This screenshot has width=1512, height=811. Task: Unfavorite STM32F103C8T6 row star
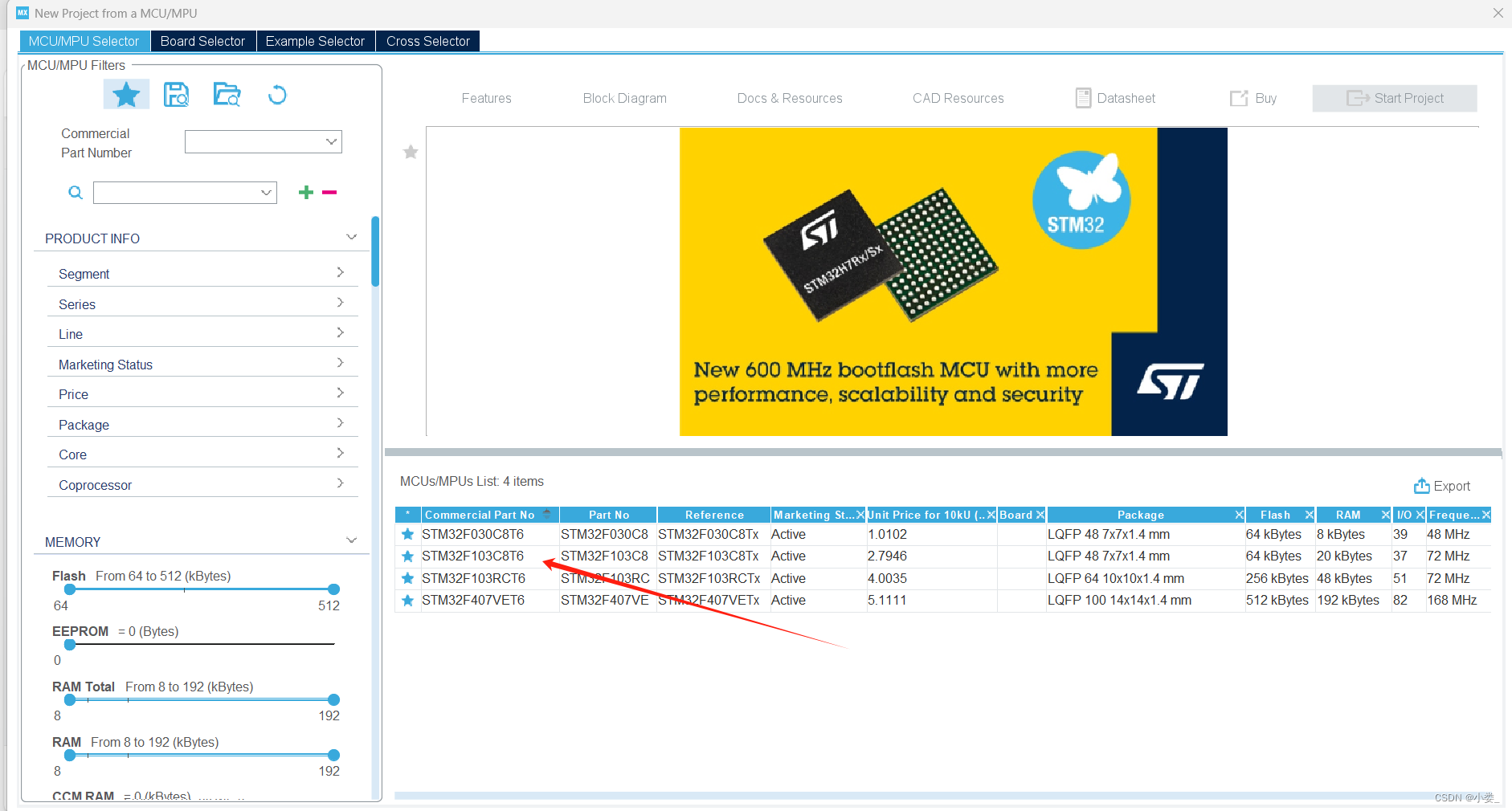point(408,556)
